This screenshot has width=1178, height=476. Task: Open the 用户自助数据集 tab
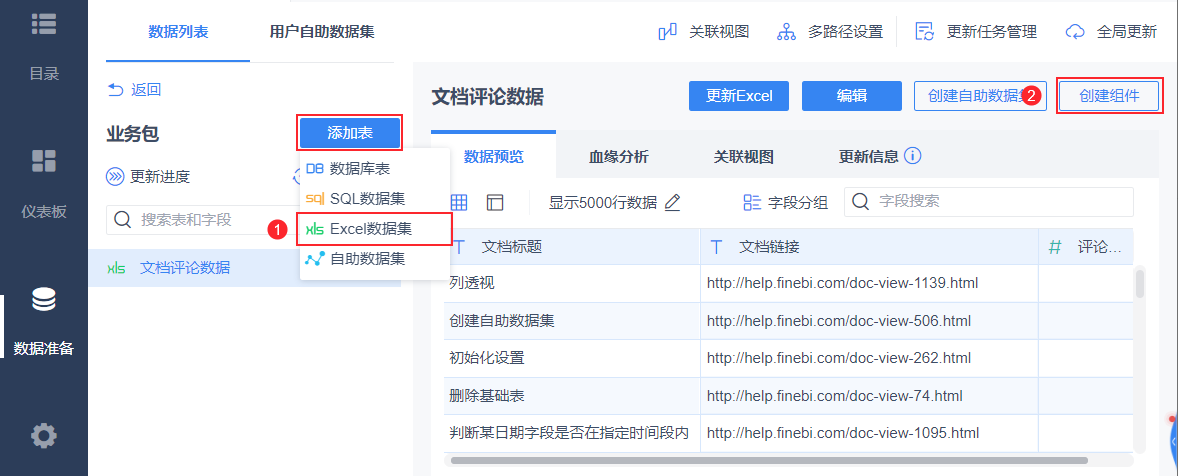[322, 32]
